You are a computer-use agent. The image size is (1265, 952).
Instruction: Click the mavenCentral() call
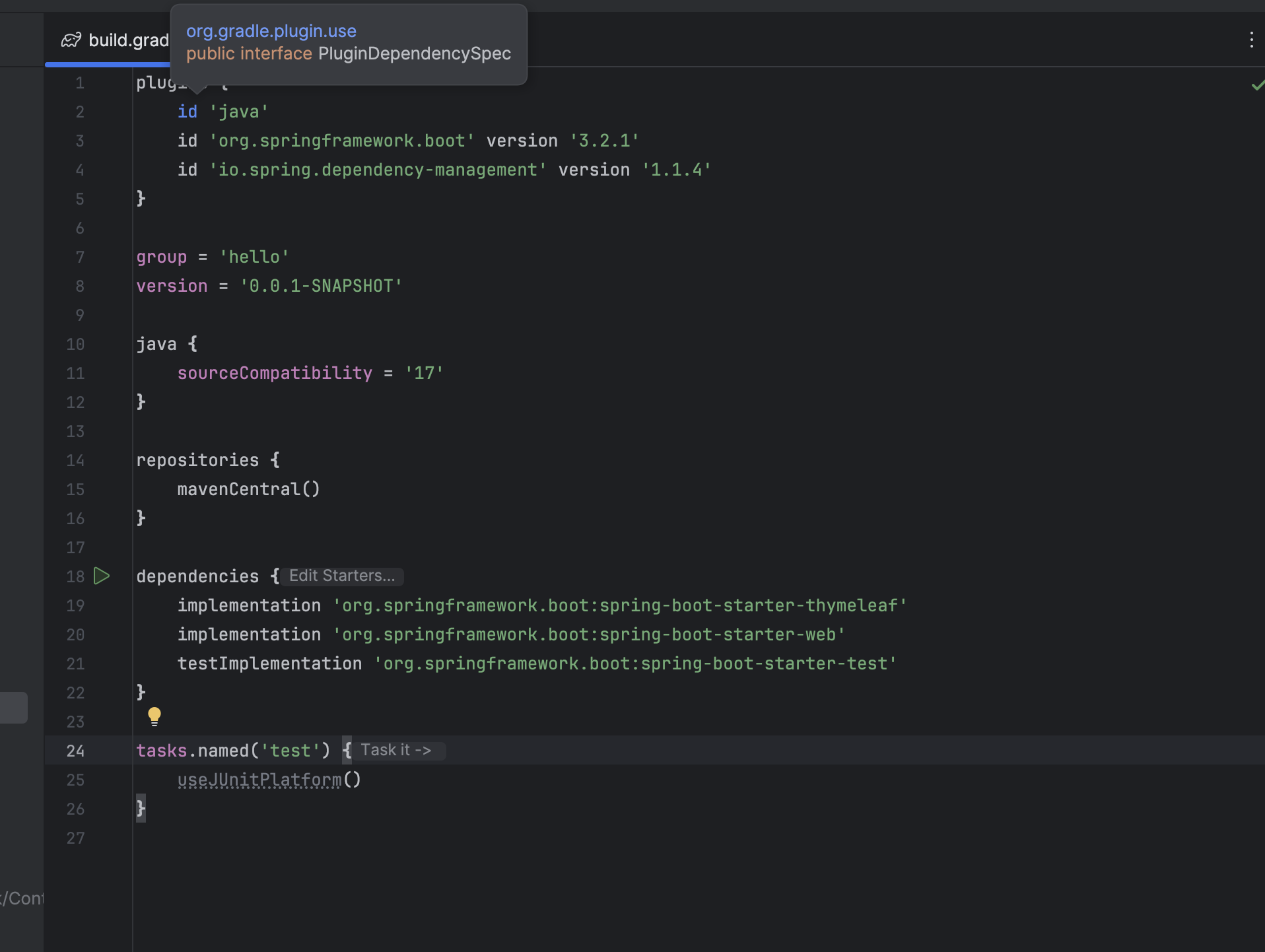(x=249, y=489)
